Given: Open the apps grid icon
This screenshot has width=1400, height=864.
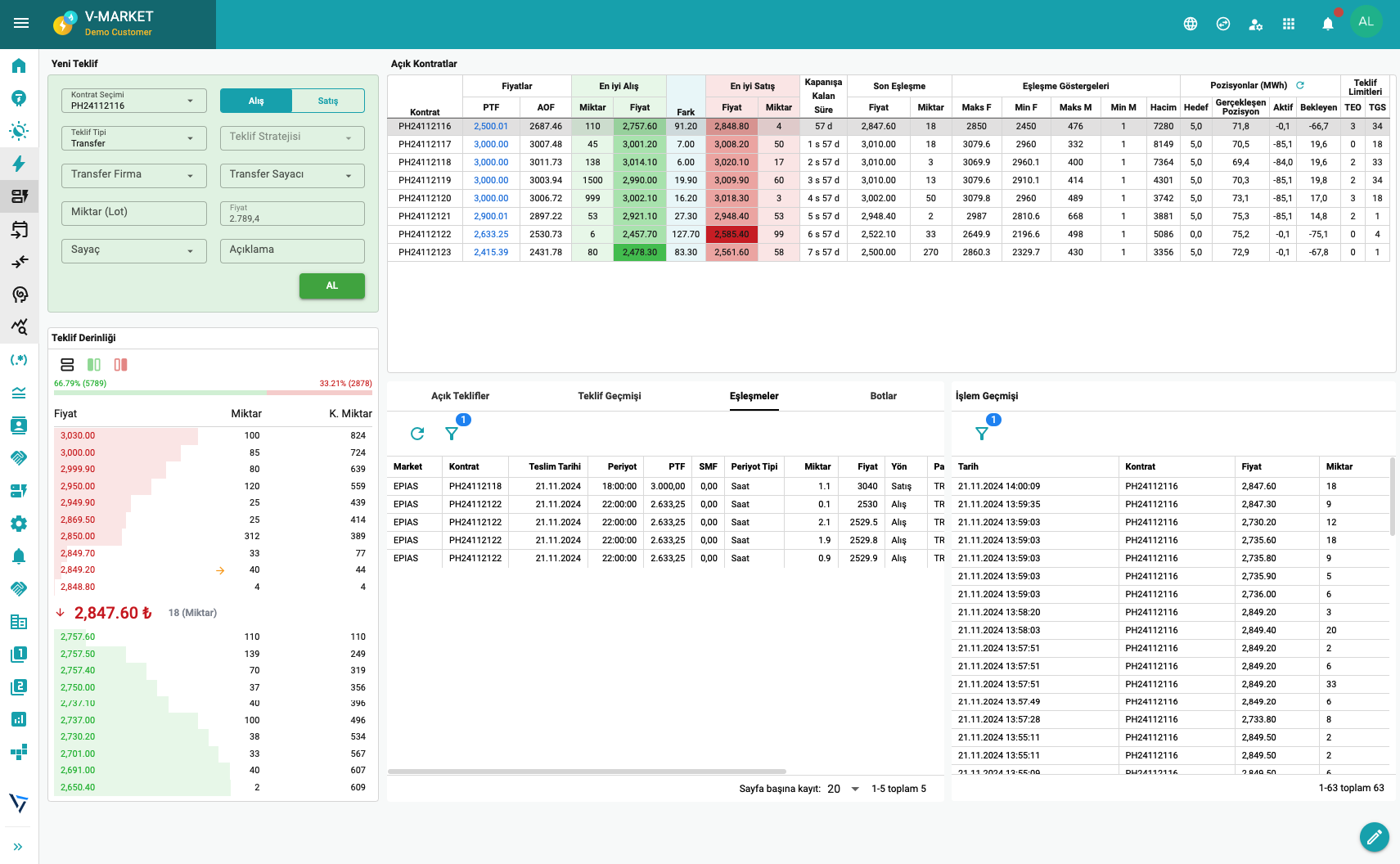Looking at the screenshot, I should tap(1289, 24).
